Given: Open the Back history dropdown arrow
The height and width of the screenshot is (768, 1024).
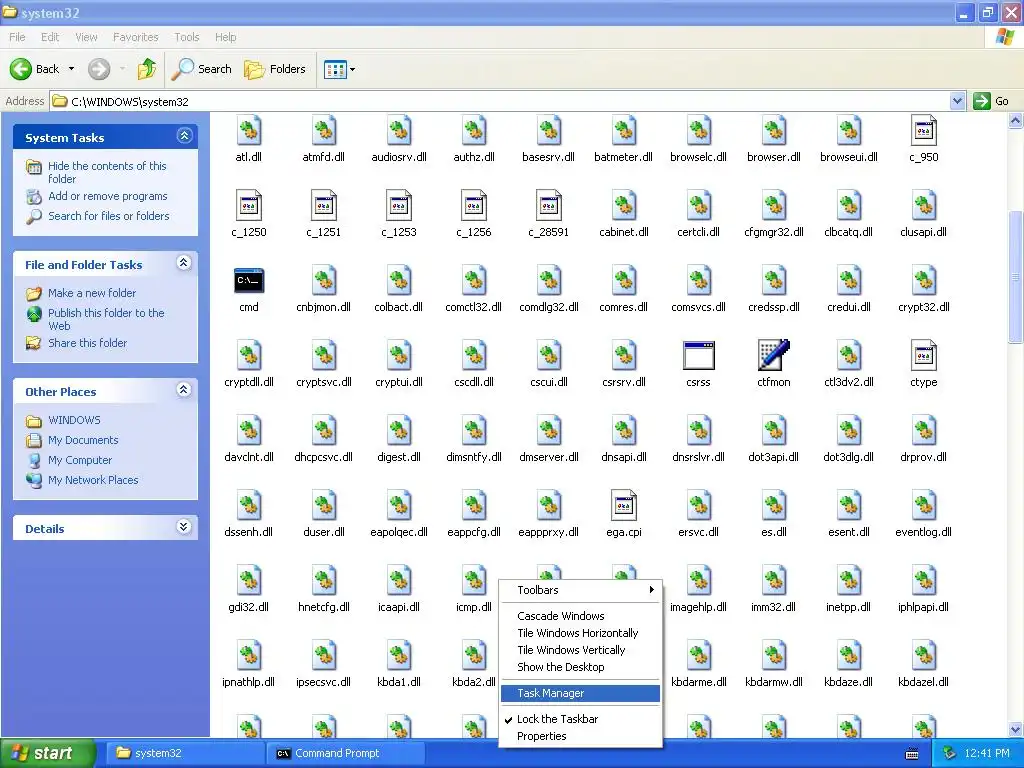Looking at the screenshot, I should click(x=71, y=69).
